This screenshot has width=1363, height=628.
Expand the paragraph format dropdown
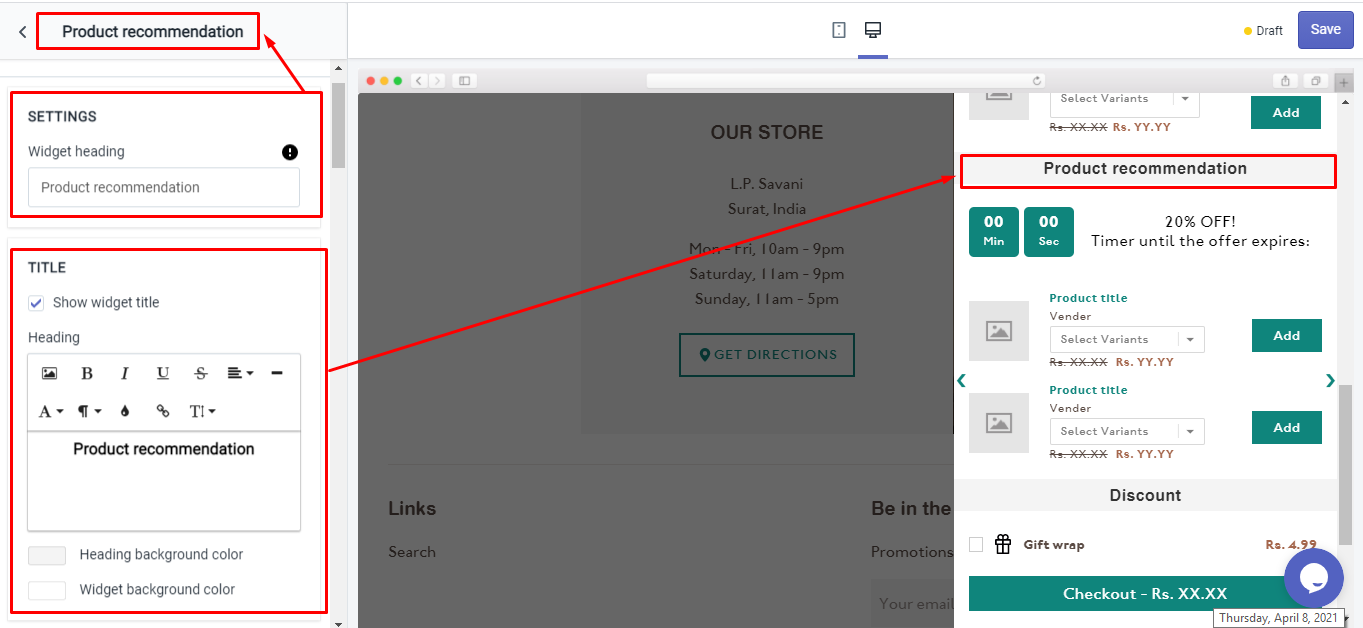pos(89,411)
